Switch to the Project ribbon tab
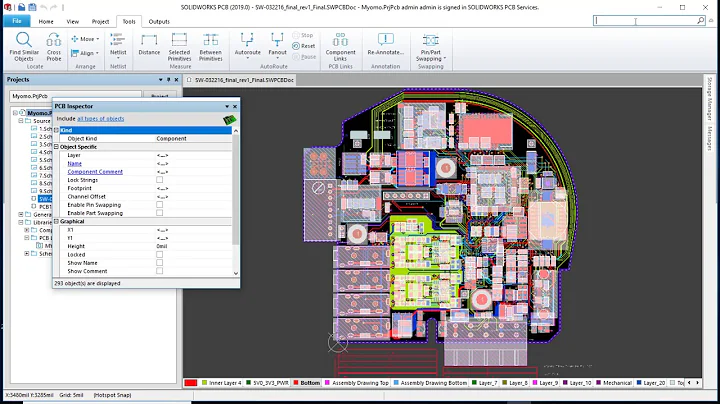 [100, 22]
